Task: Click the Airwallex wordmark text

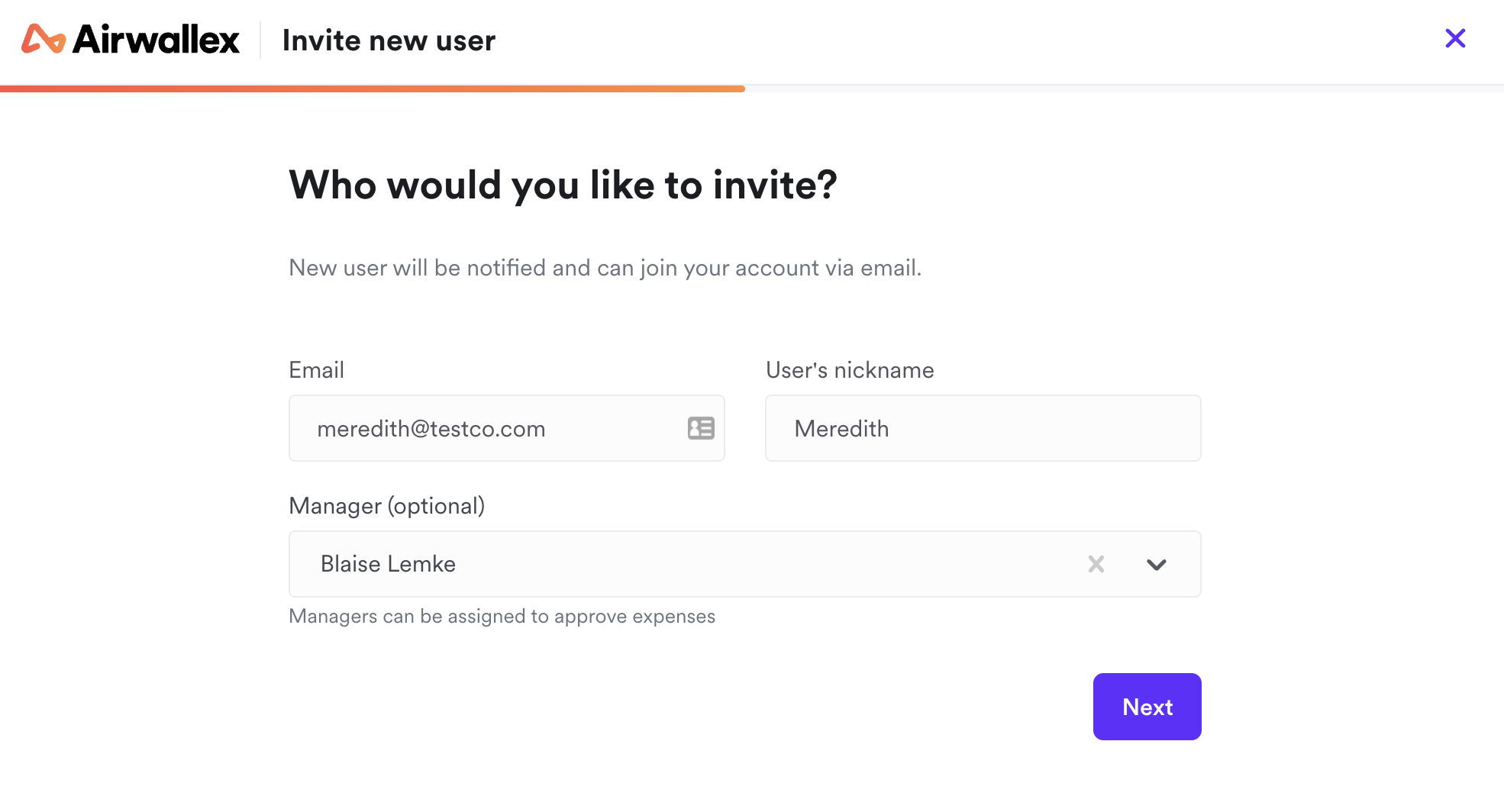Action: pyautogui.click(x=157, y=39)
